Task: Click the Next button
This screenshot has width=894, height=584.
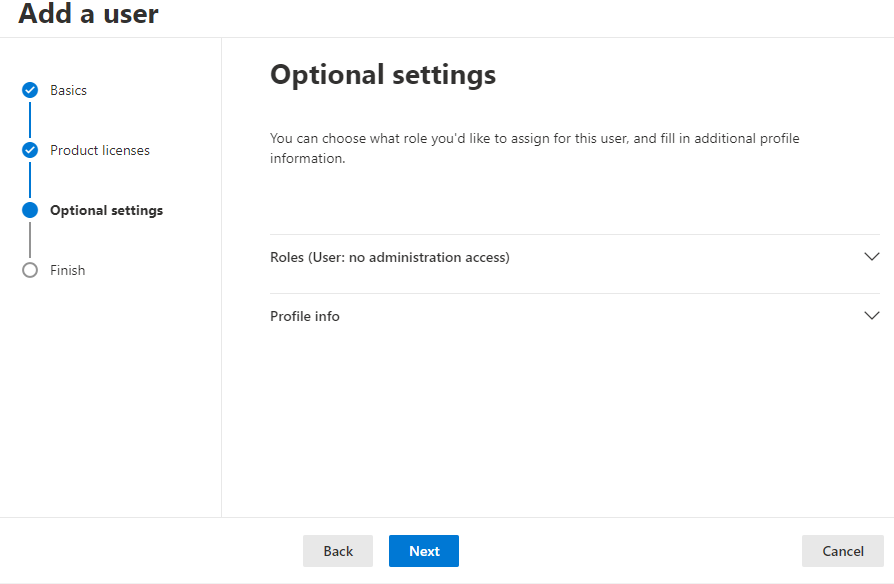Action: 424,551
